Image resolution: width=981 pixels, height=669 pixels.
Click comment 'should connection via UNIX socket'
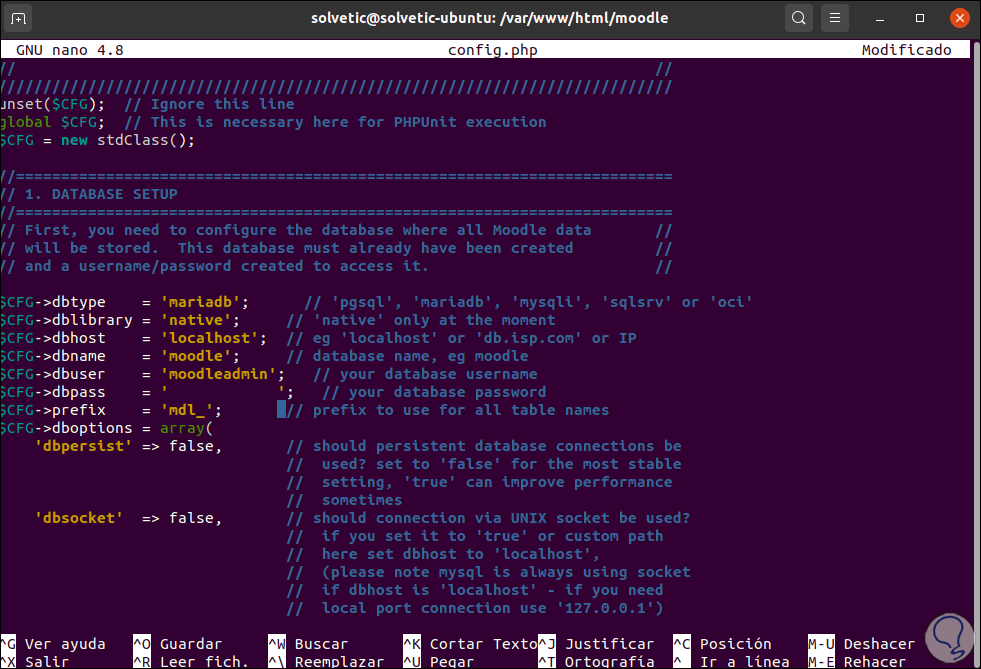(x=489, y=518)
